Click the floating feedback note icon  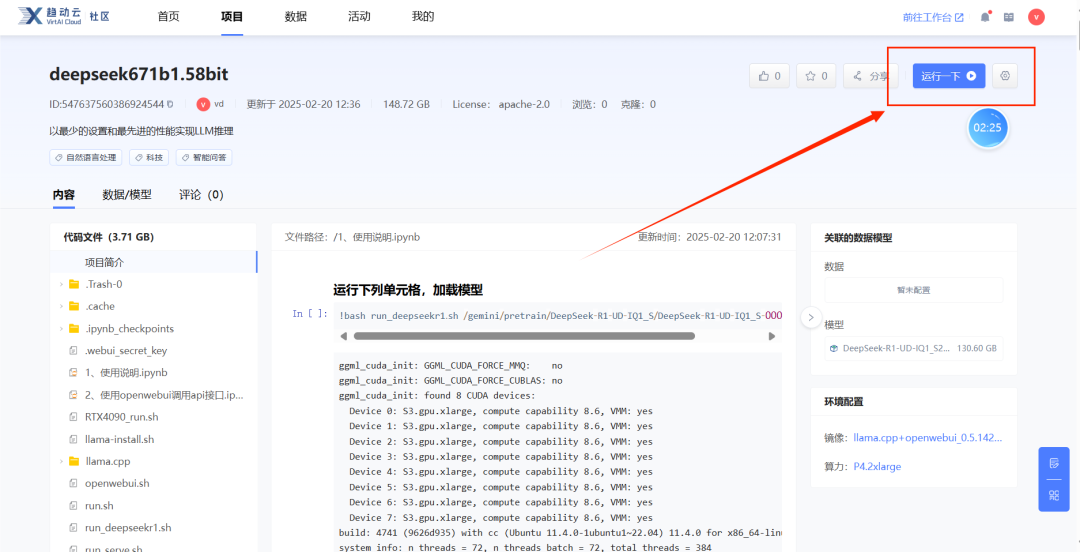click(x=1054, y=463)
